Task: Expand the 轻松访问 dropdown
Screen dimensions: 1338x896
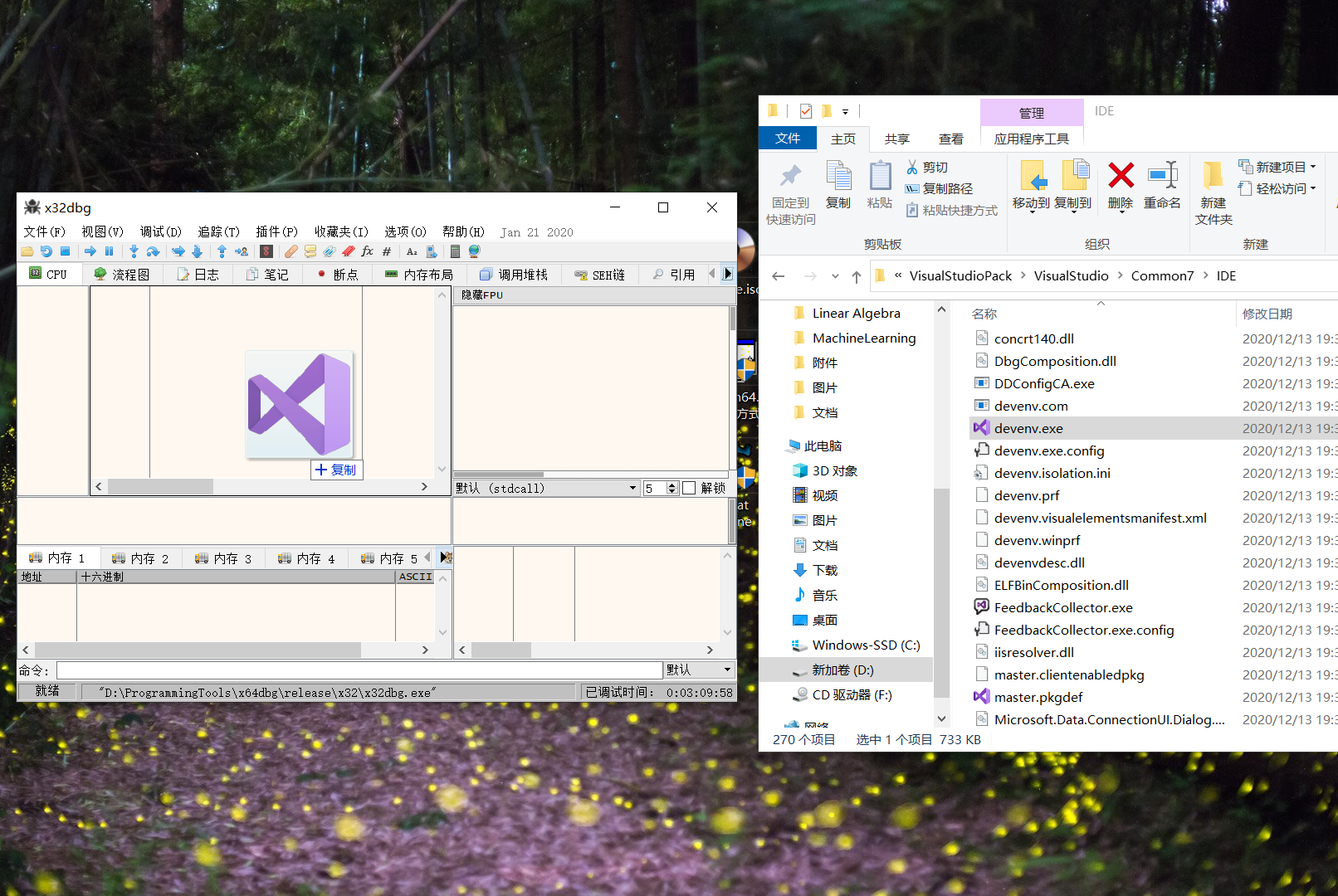Action: [x=1313, y=188]
